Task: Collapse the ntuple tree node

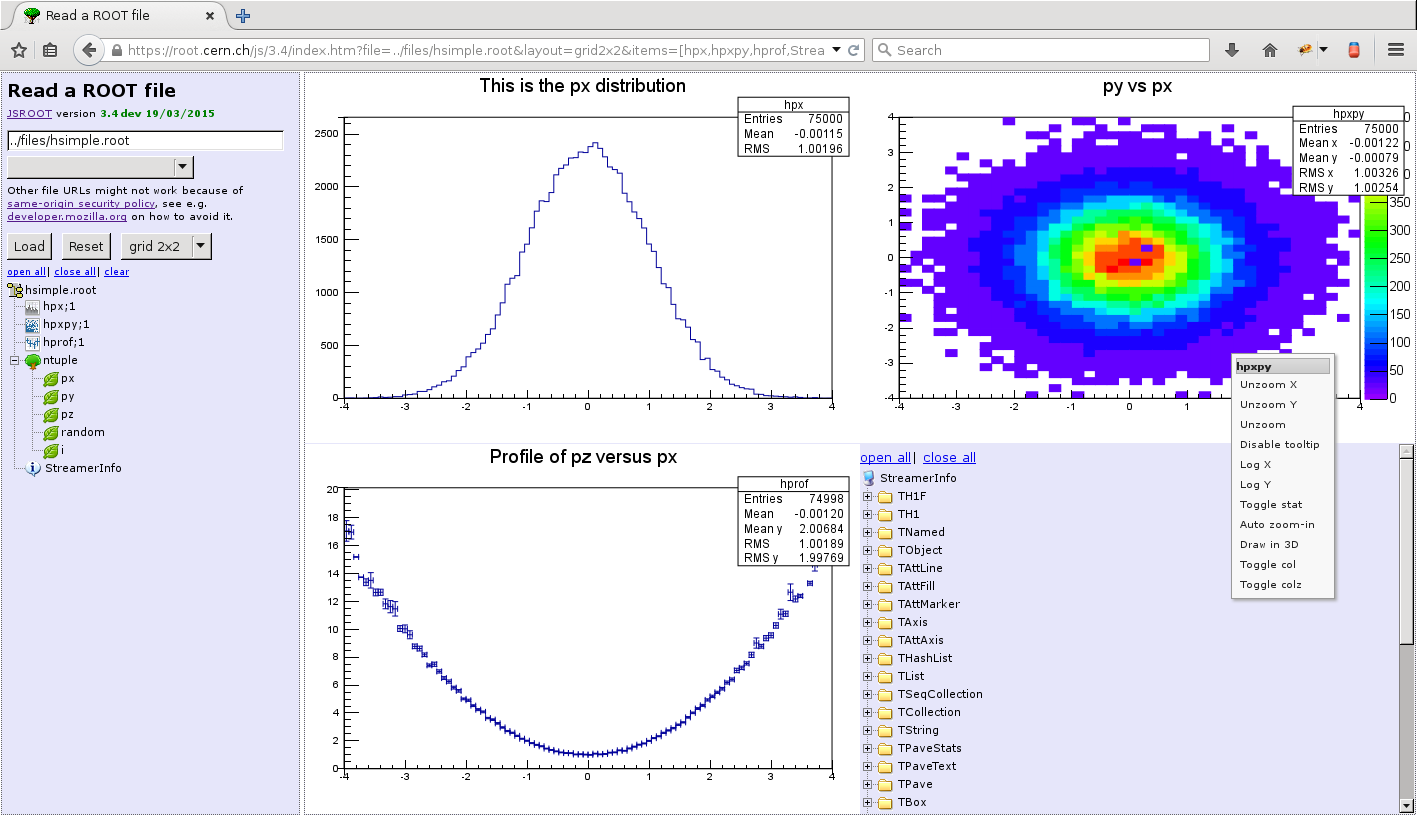Action: [15, 361]
